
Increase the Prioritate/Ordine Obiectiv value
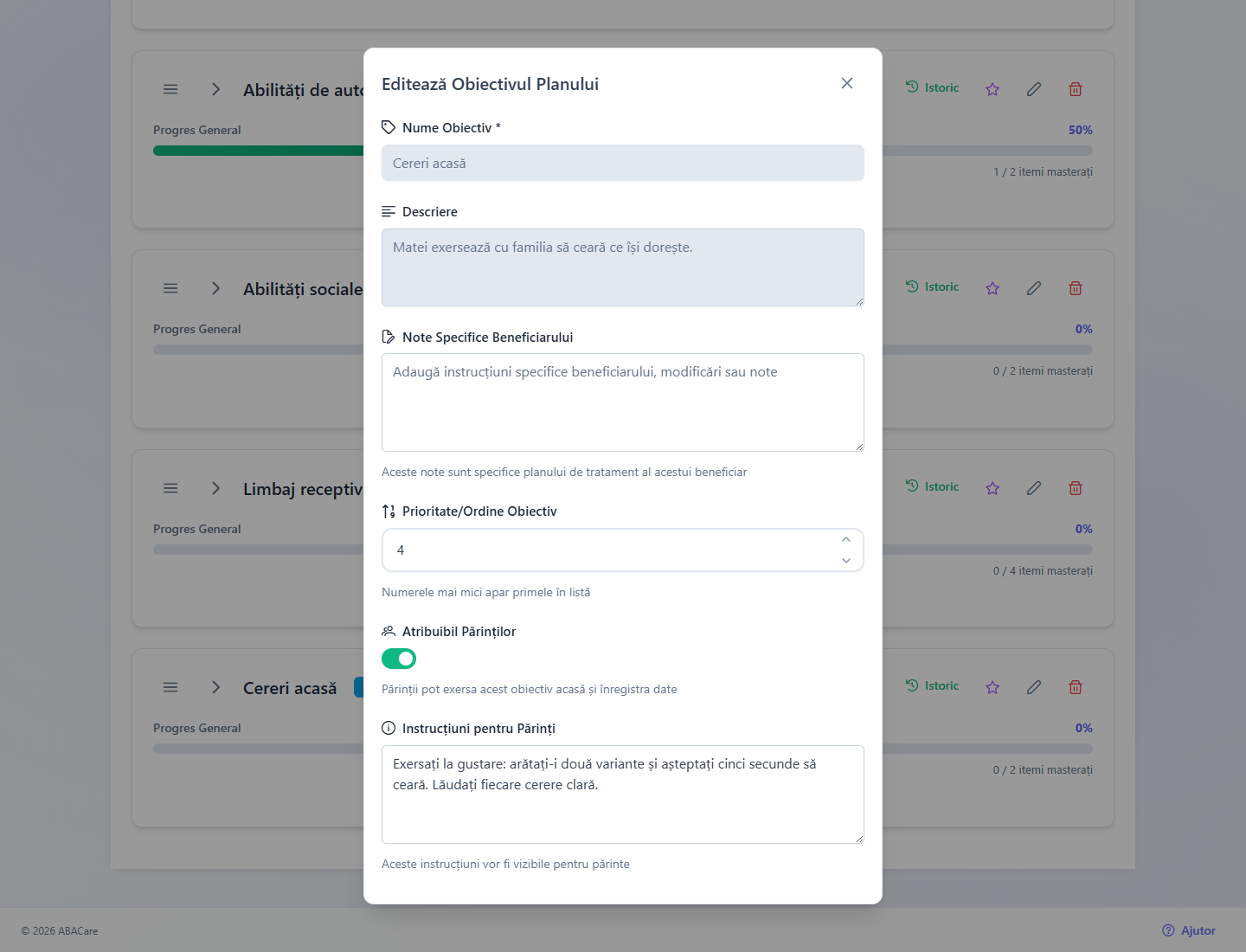(x=846, y=539)
